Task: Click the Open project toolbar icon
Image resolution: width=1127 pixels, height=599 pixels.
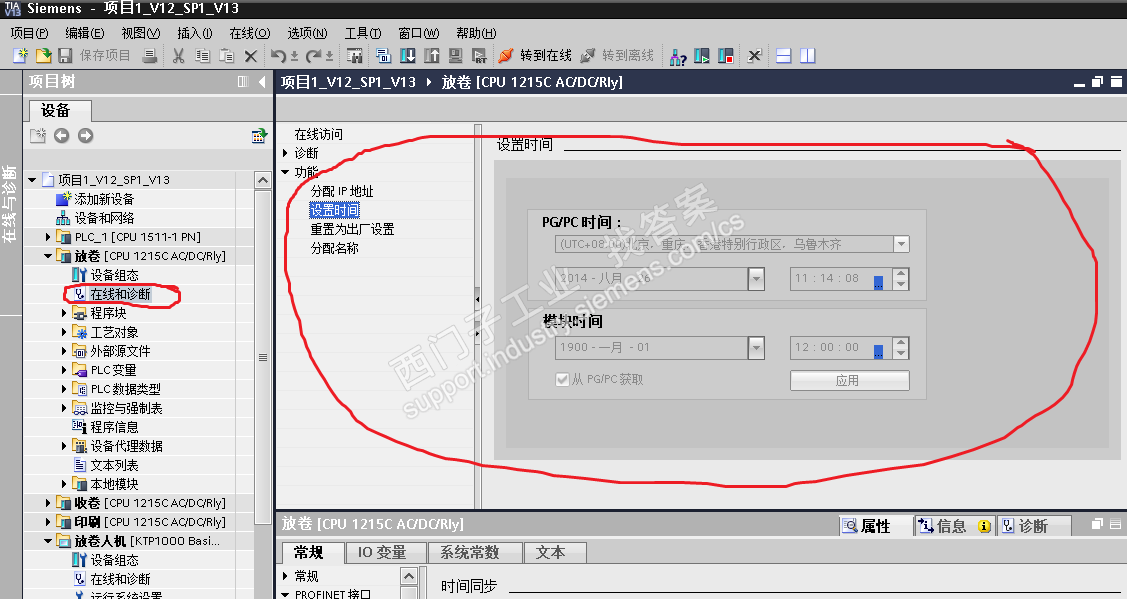Action: point(43,55)
